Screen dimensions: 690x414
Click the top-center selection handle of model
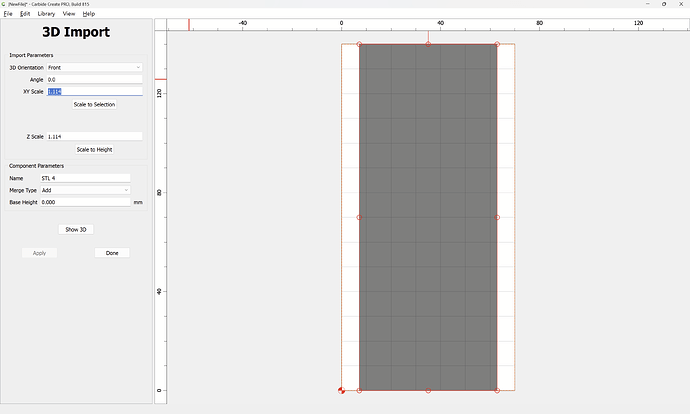[x=428, y=44]
